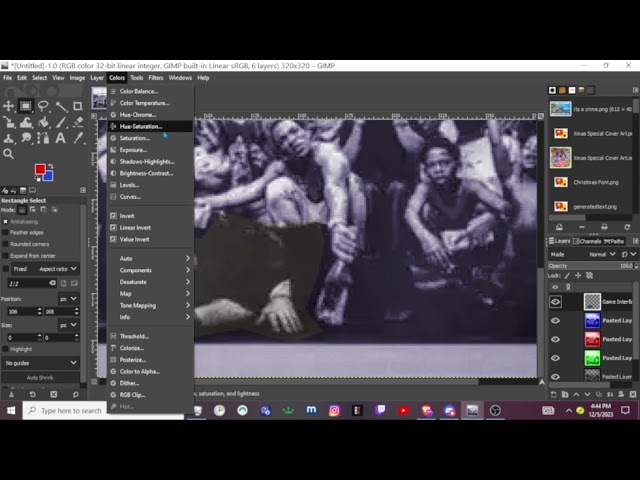
Task: Reset tool options to defaults icon
Action: pos(76,394)
